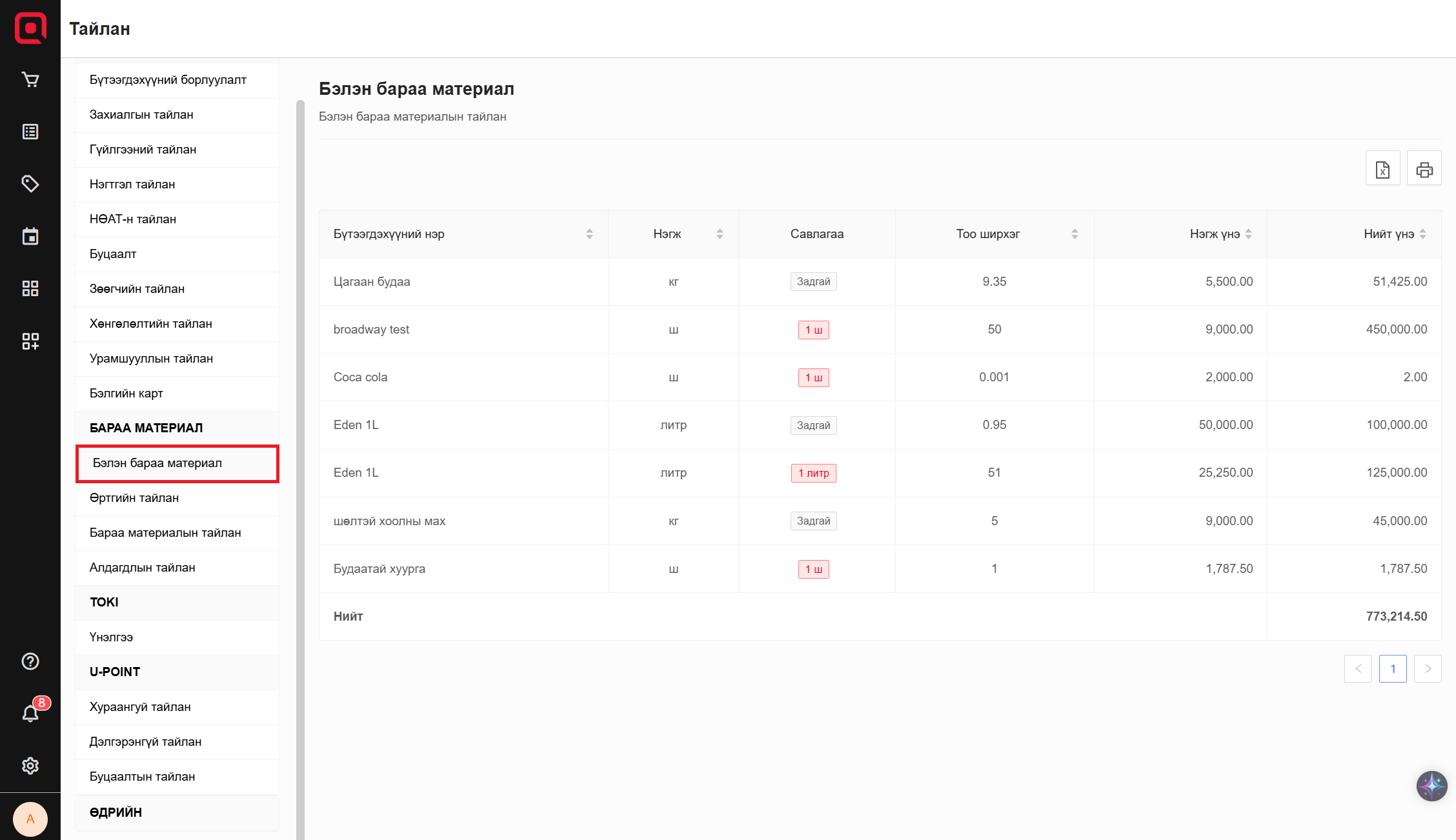Viewport: 1456px width, 840px height.
Task: Open Өртгийн тайлан menu item
Action: [134, 498]
